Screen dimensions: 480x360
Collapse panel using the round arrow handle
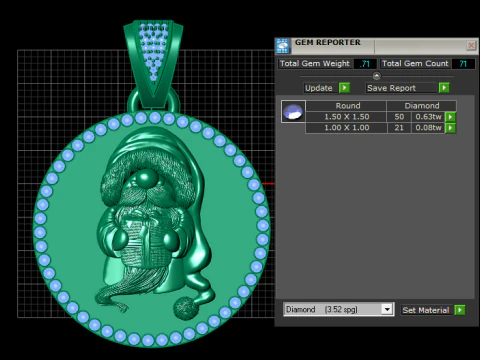pyautogui.click(x=376, y=76)
